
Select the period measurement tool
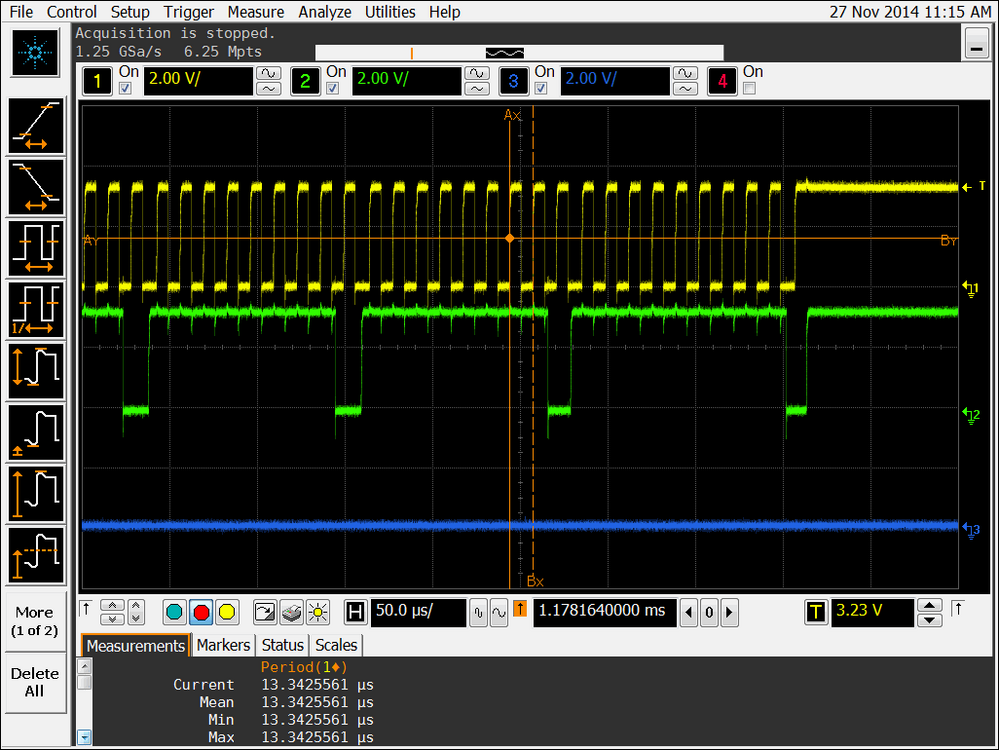coord(34,249)
